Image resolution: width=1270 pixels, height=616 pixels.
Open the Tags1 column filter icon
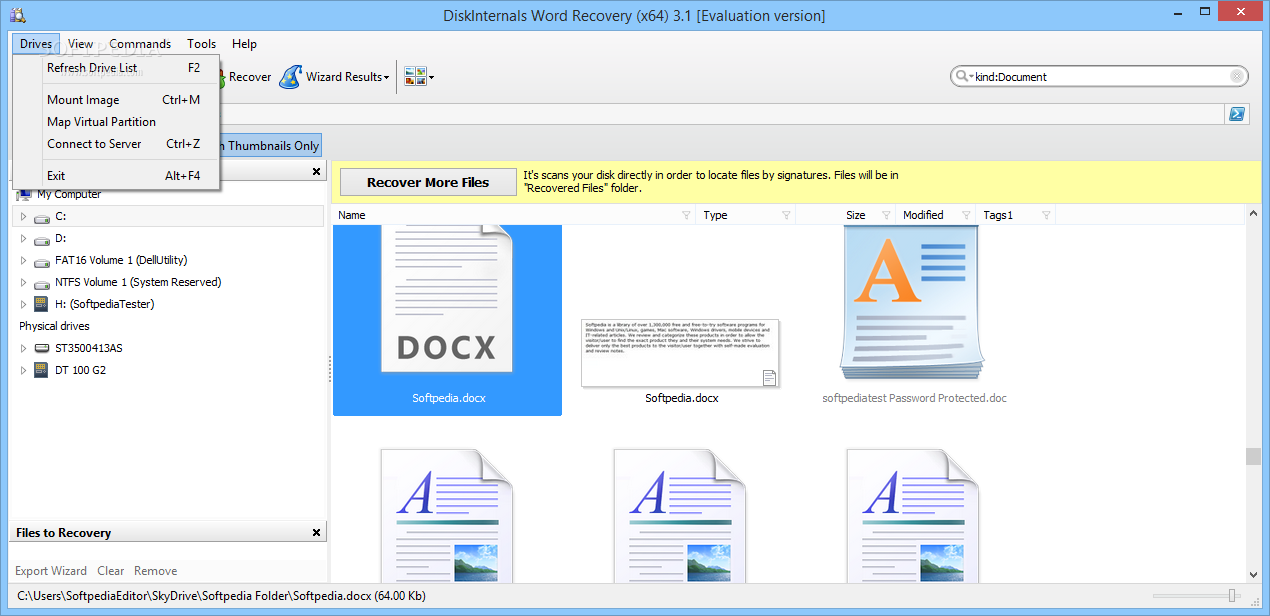pyautogui.click(x=1046, y=215)
